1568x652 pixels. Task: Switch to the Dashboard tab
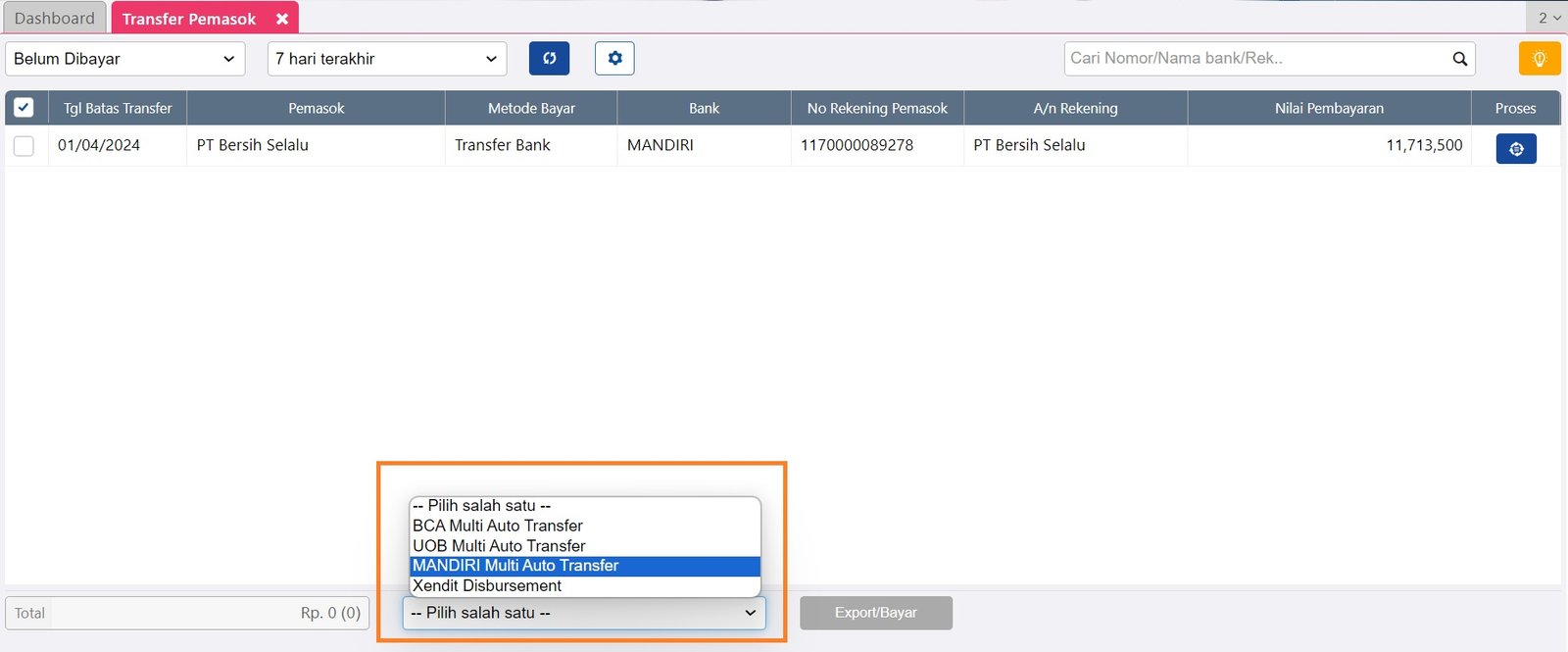point(55,19)
